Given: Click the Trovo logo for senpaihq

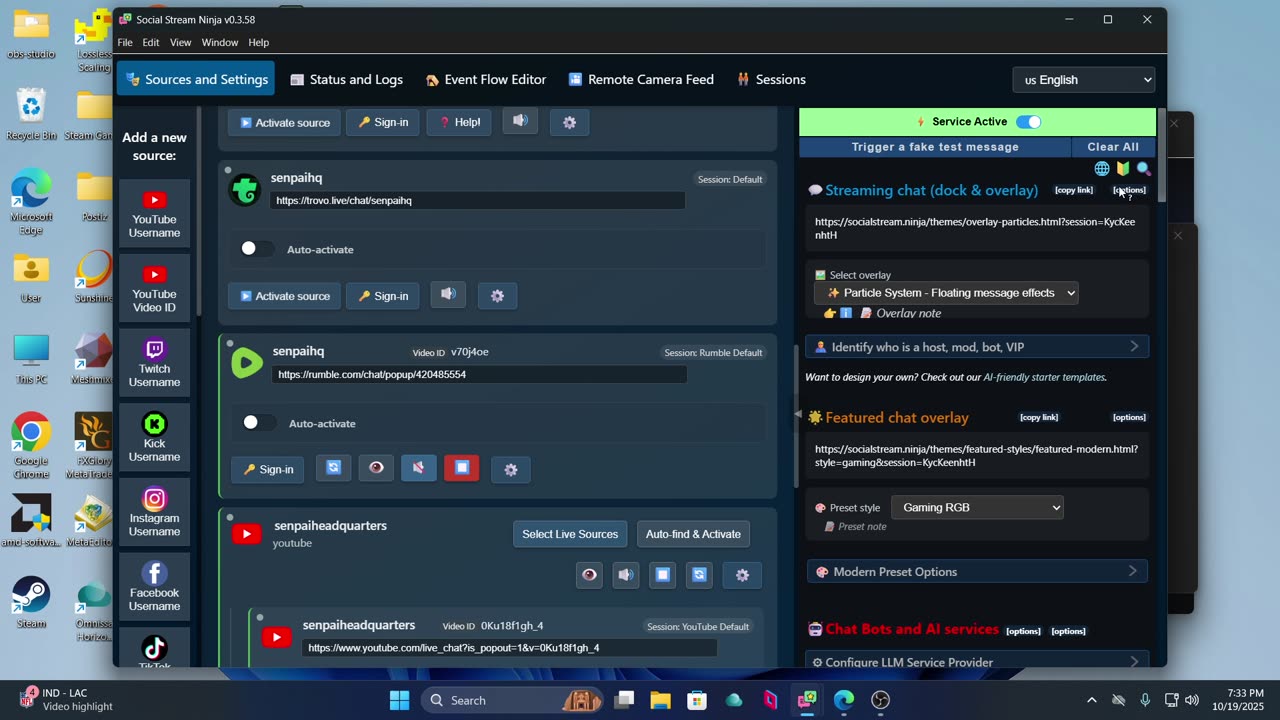Looking at the screenshot, I should 245,190.
